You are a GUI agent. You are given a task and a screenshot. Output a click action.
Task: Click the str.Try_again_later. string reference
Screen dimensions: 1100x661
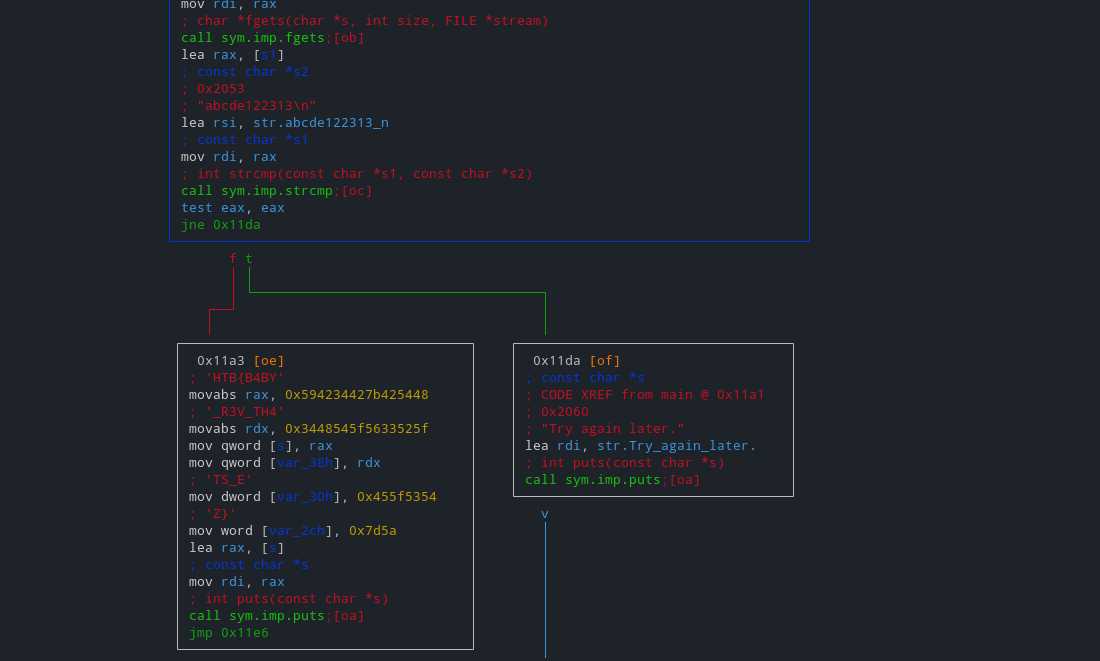coord(676,446)
